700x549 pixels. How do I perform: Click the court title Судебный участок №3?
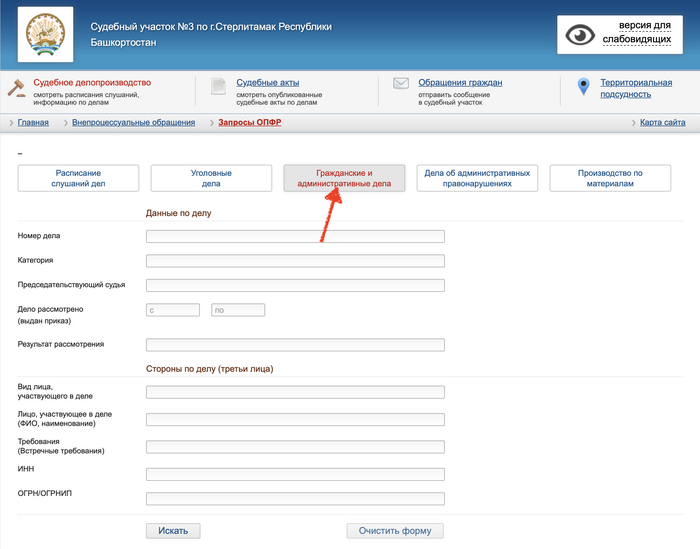pos(211,34)
